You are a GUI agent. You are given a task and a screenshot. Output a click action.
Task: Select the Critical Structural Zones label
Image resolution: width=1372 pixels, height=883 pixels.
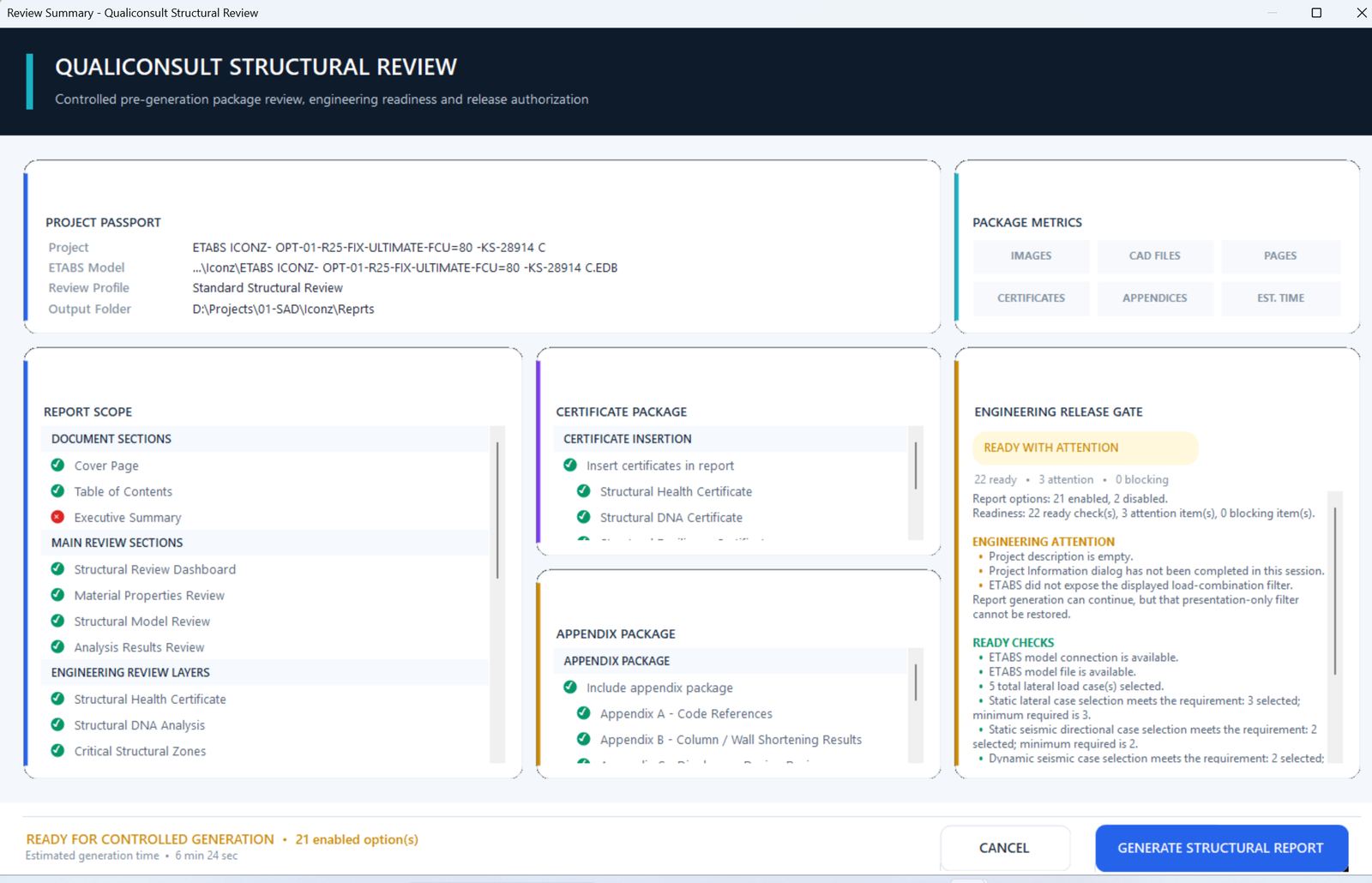[140, 751]
